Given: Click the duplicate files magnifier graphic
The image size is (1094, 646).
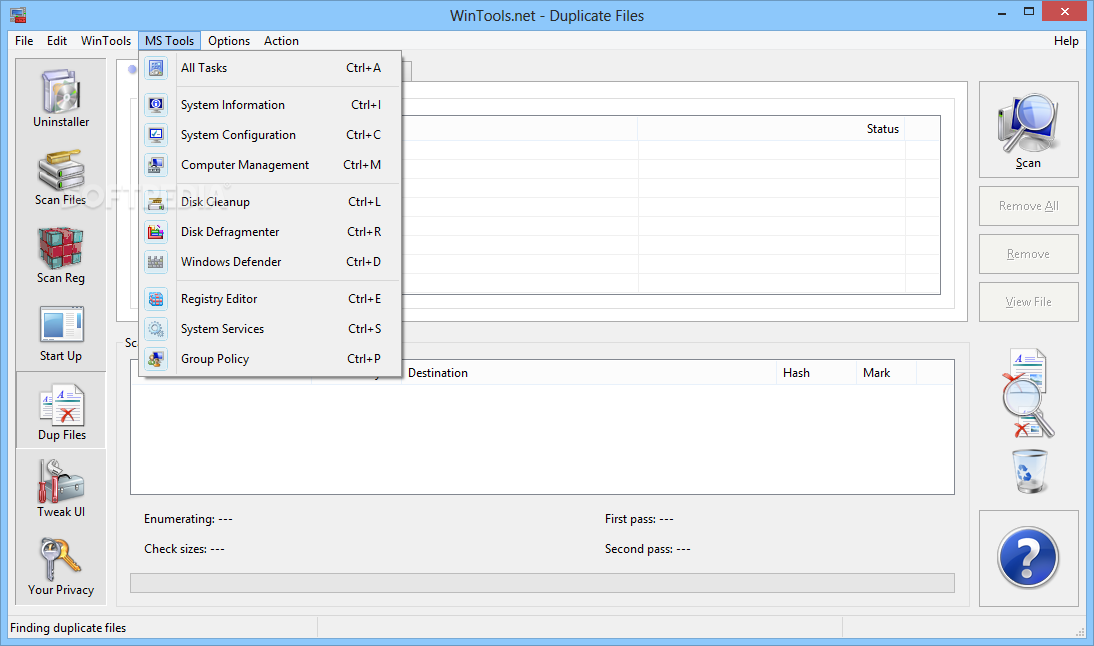Looking at the screenshot, I should [x=1028, y=393].
